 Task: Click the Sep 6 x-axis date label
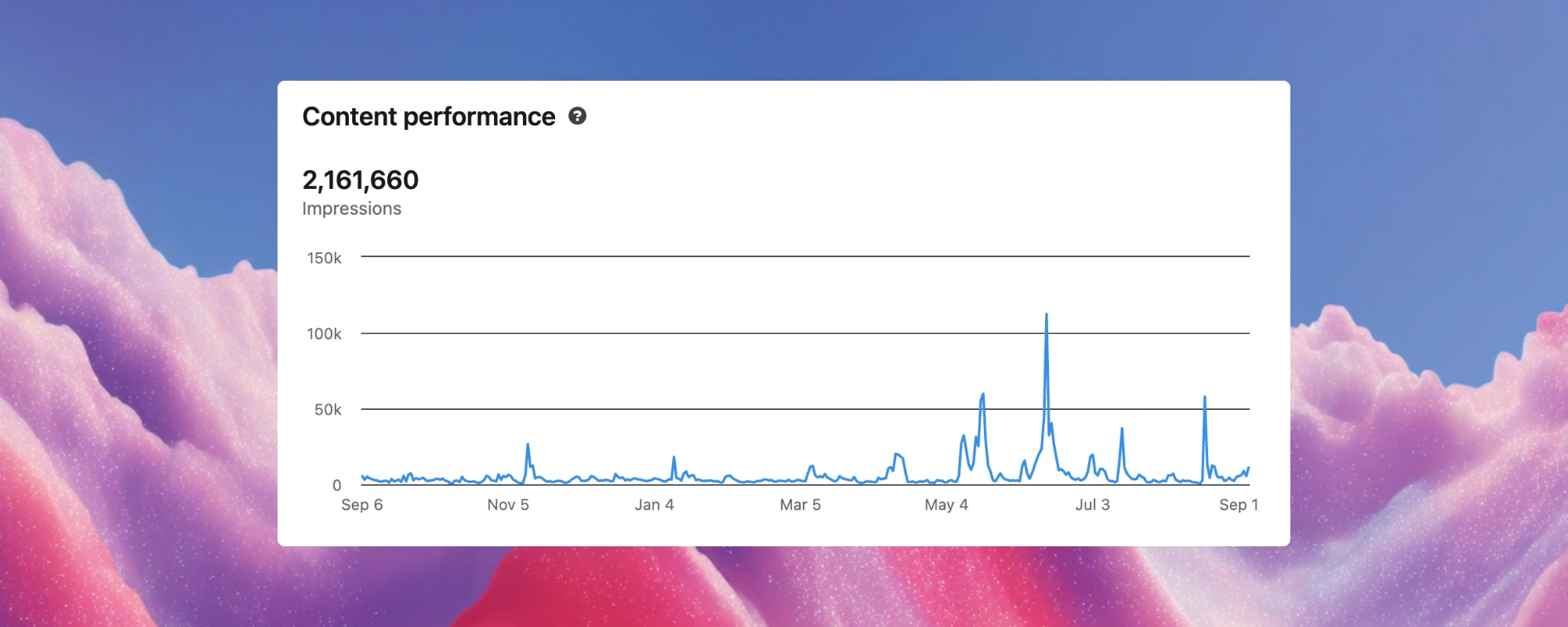pos(361,505)
